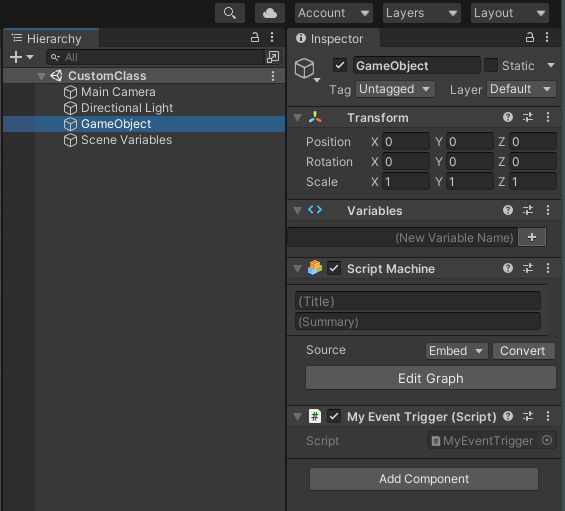The image size is (565, 511).
Task: Add new variable with plus button
Action: (x=532, y=237)
